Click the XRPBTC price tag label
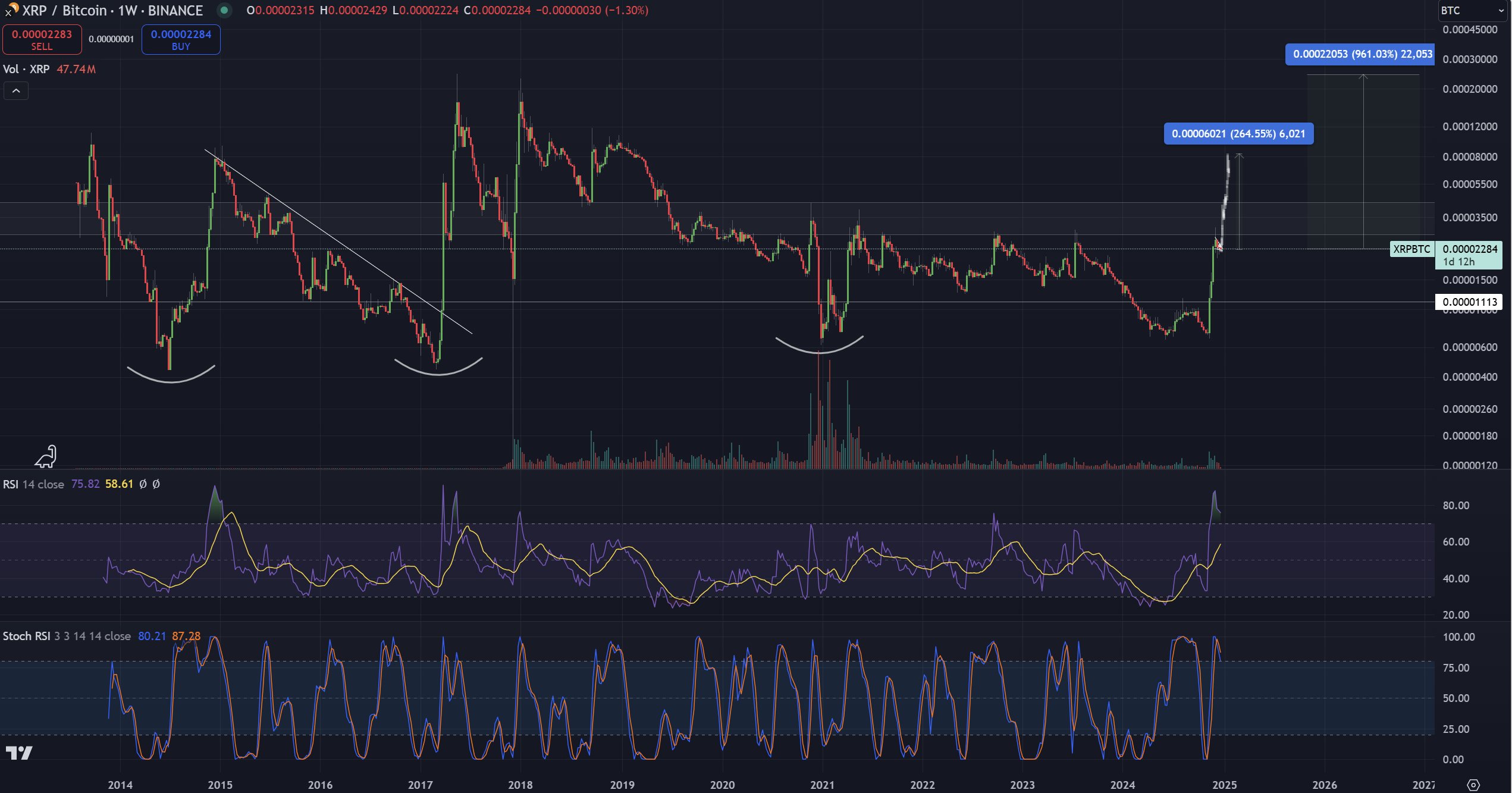The width and height of the screenshot is (1512, 793). (1411, 249)
